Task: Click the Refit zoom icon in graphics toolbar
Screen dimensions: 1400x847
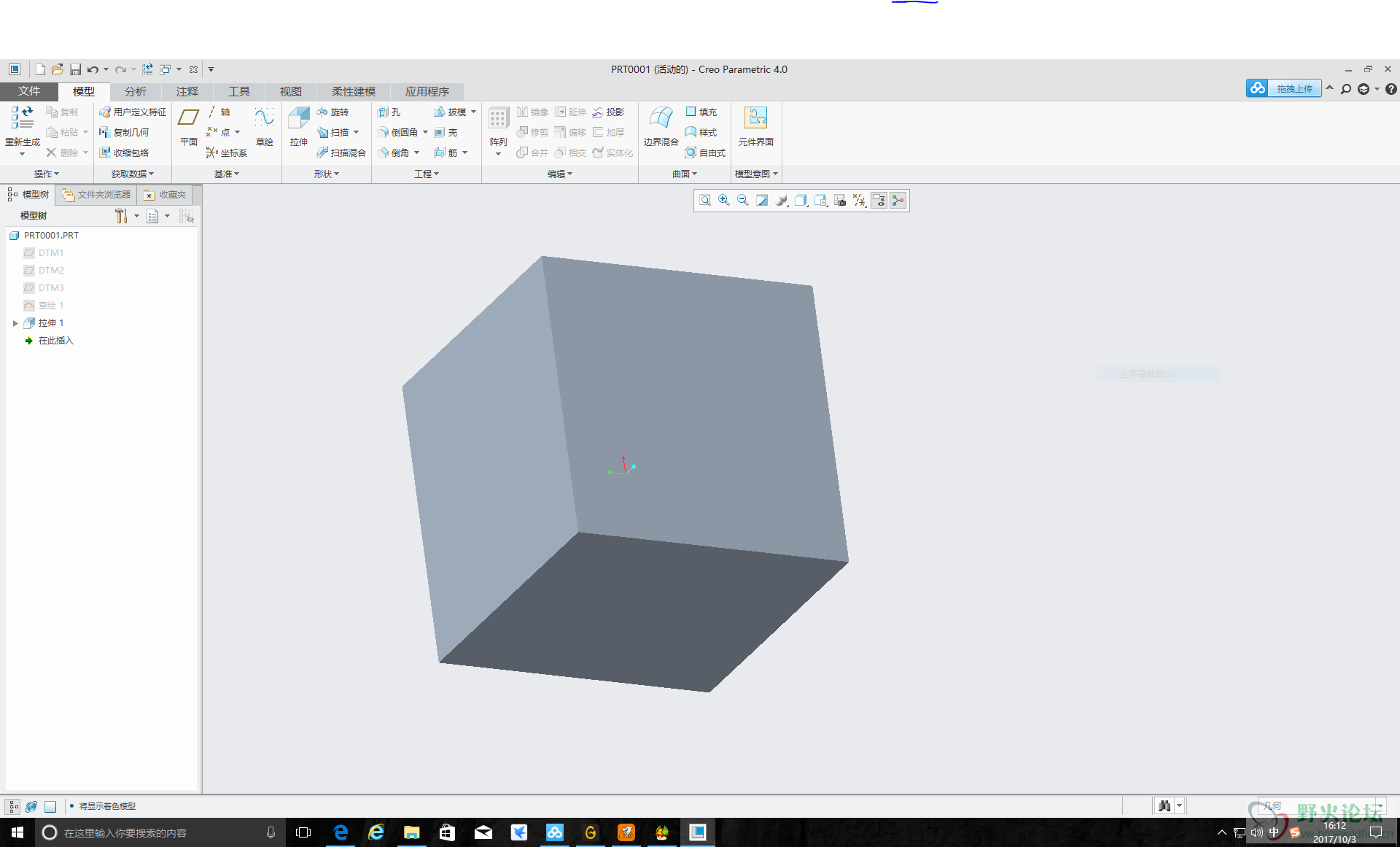Action: (x=705, y=201)
